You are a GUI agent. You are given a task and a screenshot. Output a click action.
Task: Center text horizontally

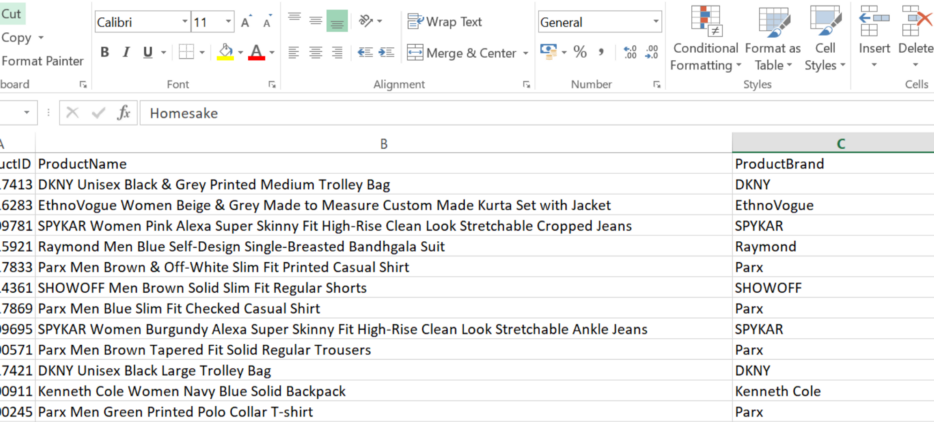coord(316,52)
